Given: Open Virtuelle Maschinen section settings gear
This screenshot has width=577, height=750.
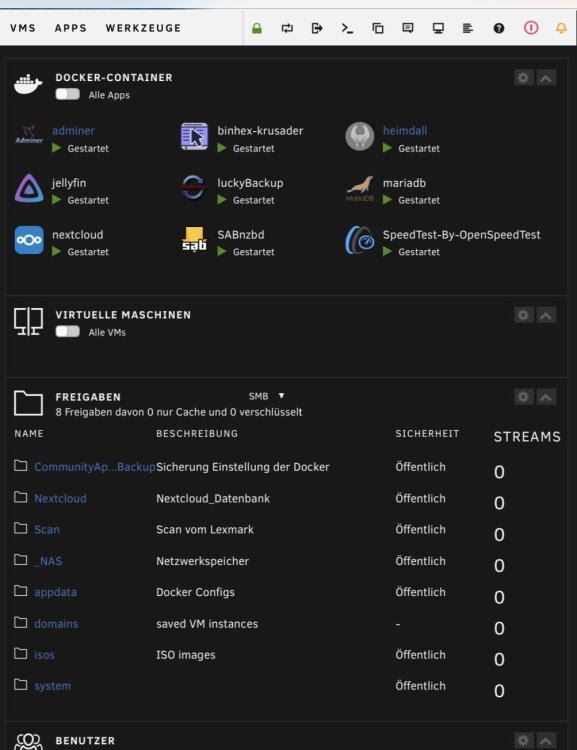Looking at the screenshot, I should (x=523, y=315).
